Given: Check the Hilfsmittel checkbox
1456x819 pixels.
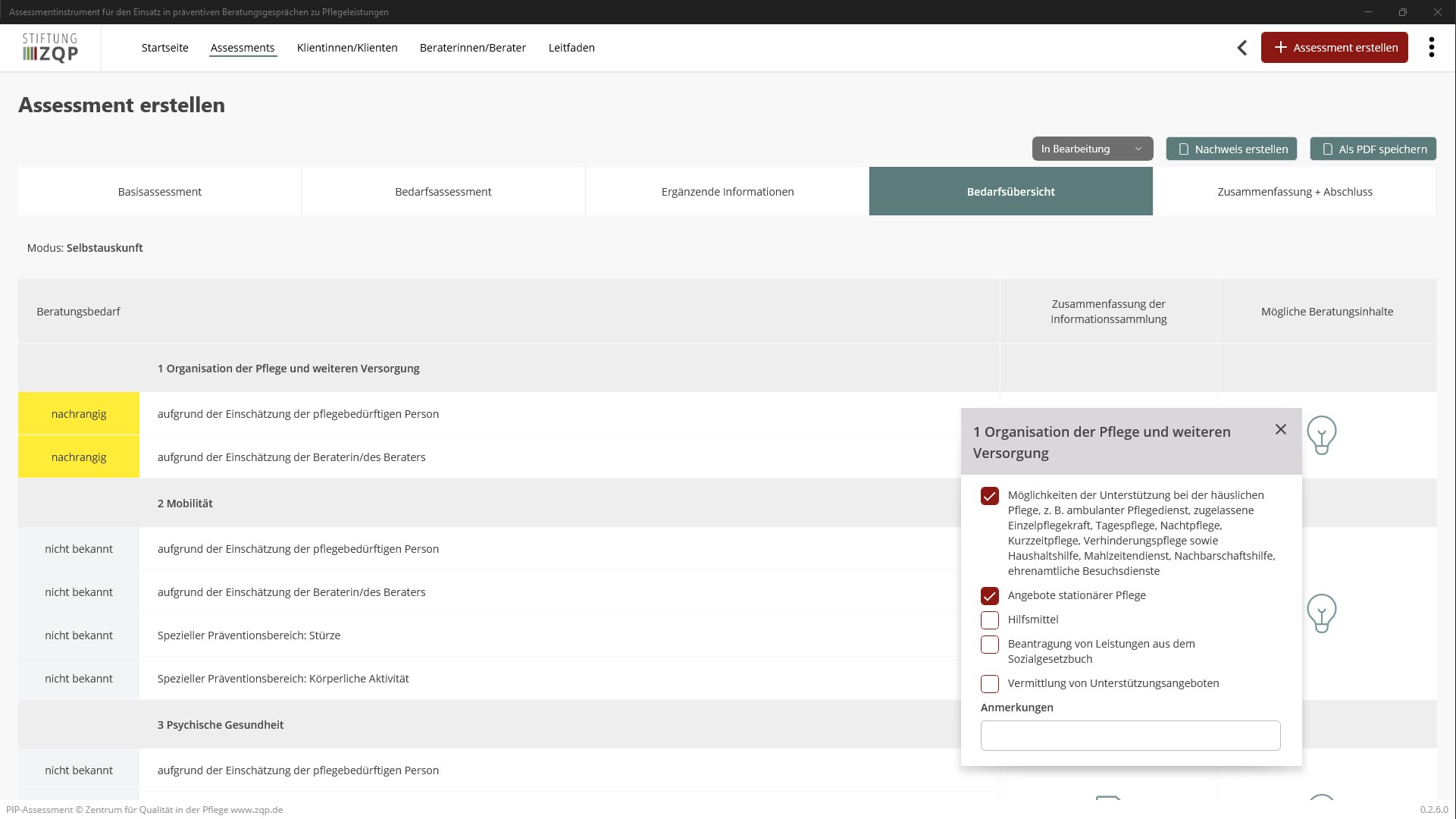Looking at the screenshot, I should click(989, 620).
